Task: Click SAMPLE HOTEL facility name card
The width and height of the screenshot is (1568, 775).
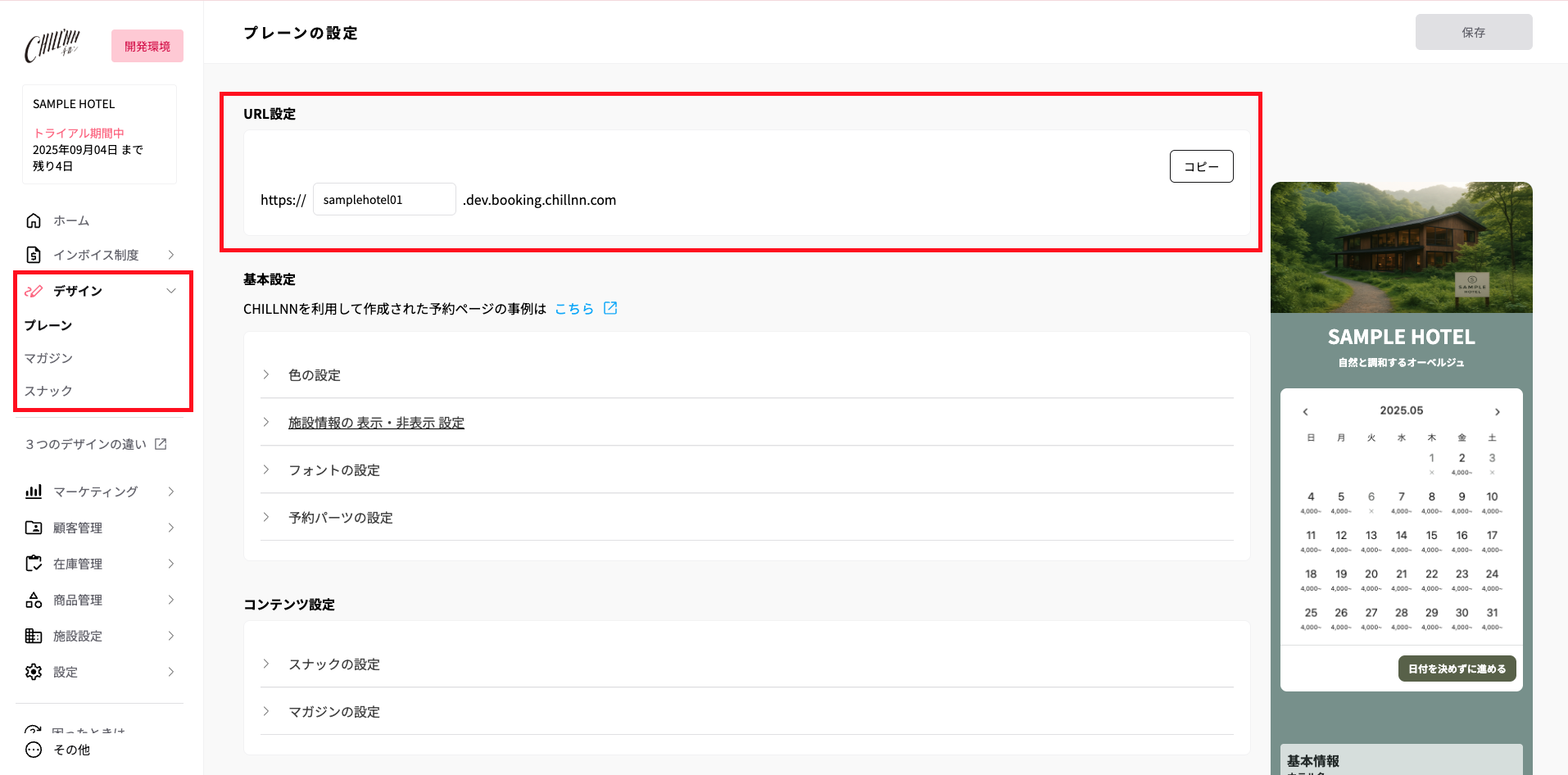Action: tap(99, 134)
